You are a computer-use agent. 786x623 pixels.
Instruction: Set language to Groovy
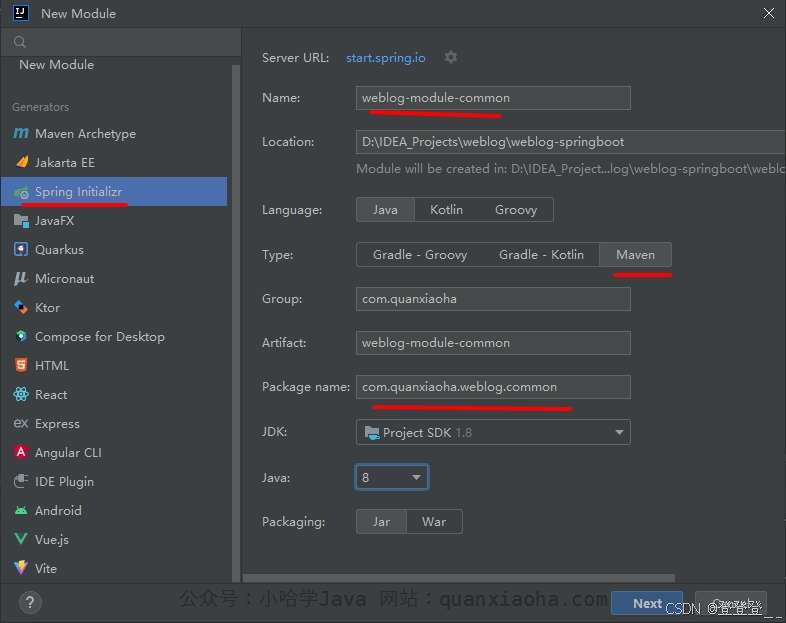coord(516,210)
